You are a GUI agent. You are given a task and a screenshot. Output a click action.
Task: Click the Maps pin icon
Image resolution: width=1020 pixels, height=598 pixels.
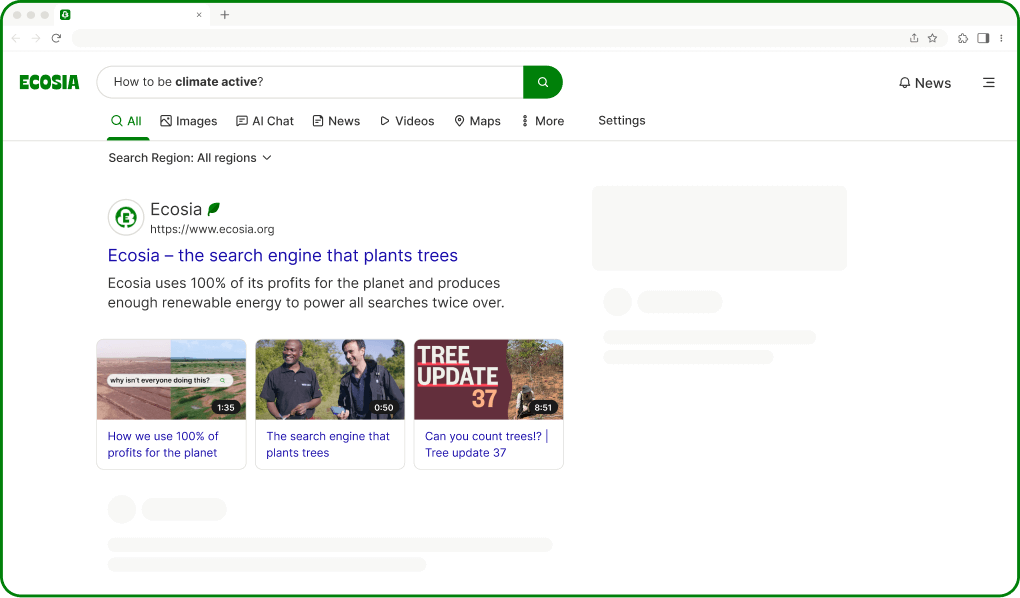coord(459,120)
